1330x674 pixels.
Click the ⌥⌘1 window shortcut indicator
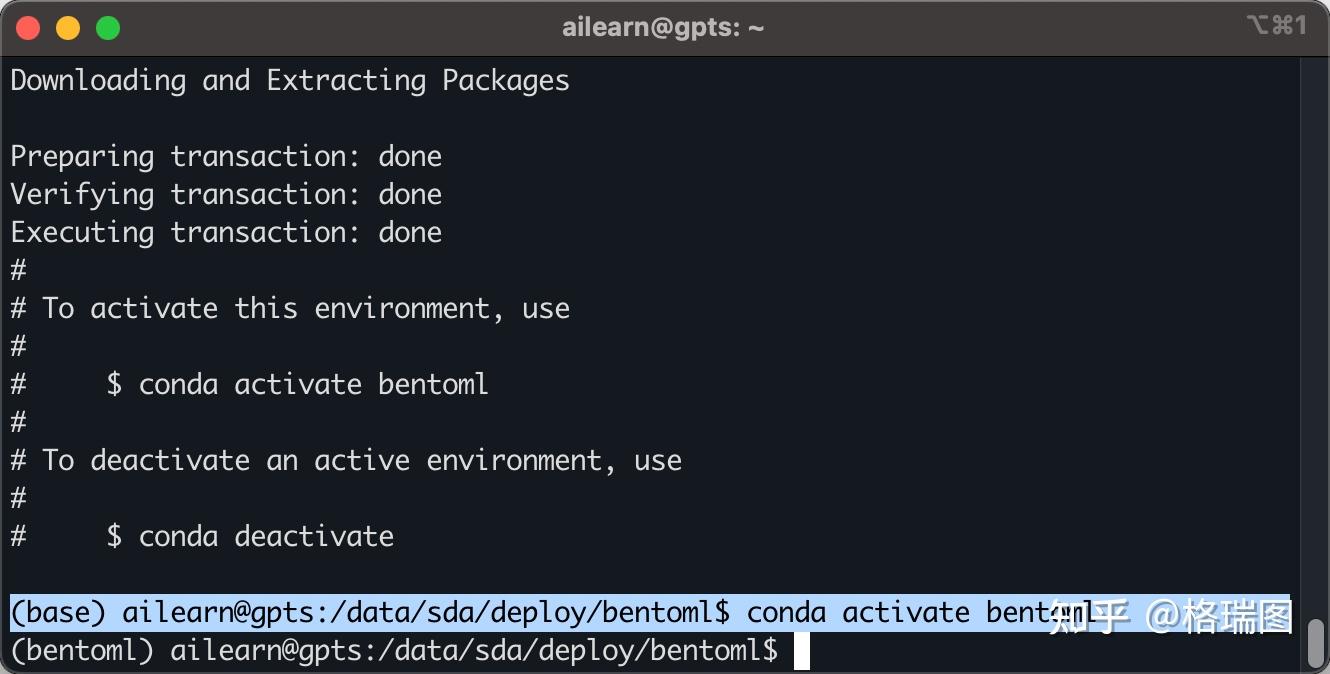click(x=1276, y=26)
